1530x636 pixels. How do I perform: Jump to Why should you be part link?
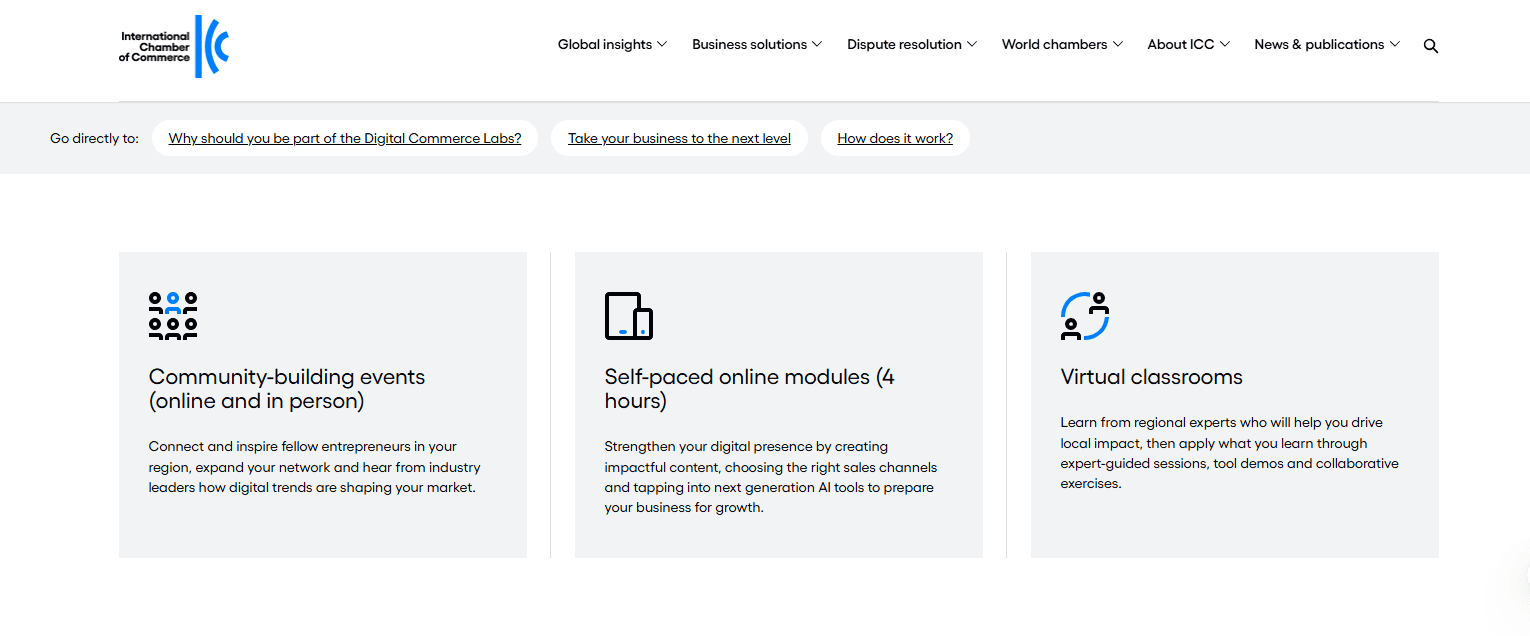tap(345, 138)
